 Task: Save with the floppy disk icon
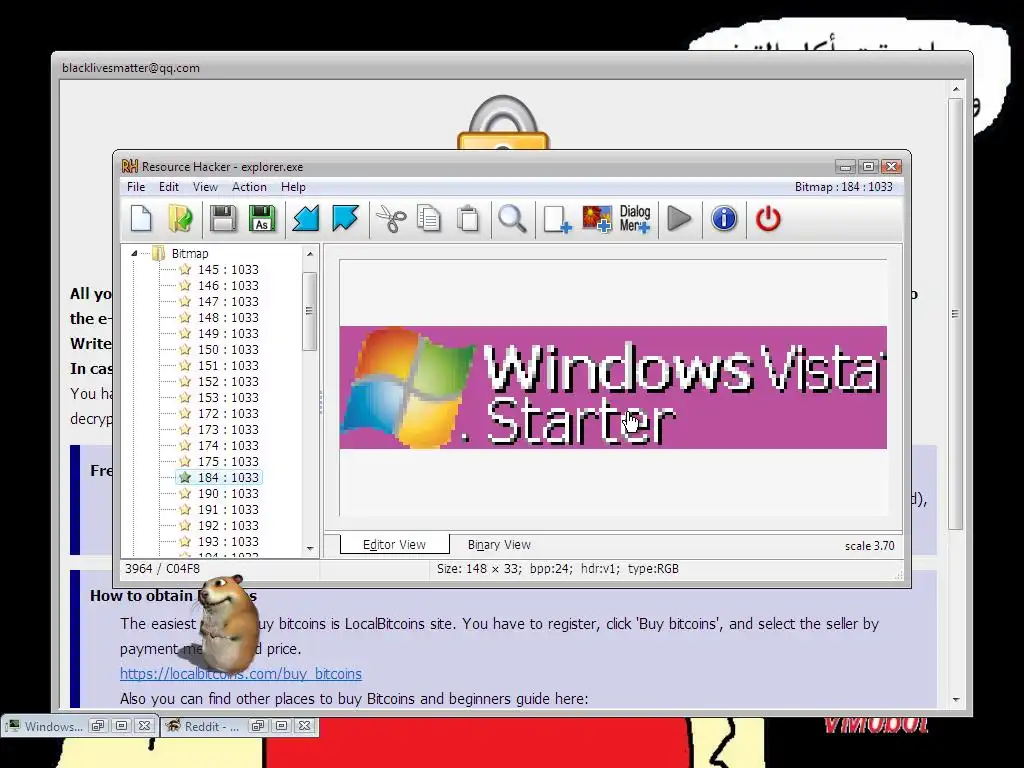[223, 219]
